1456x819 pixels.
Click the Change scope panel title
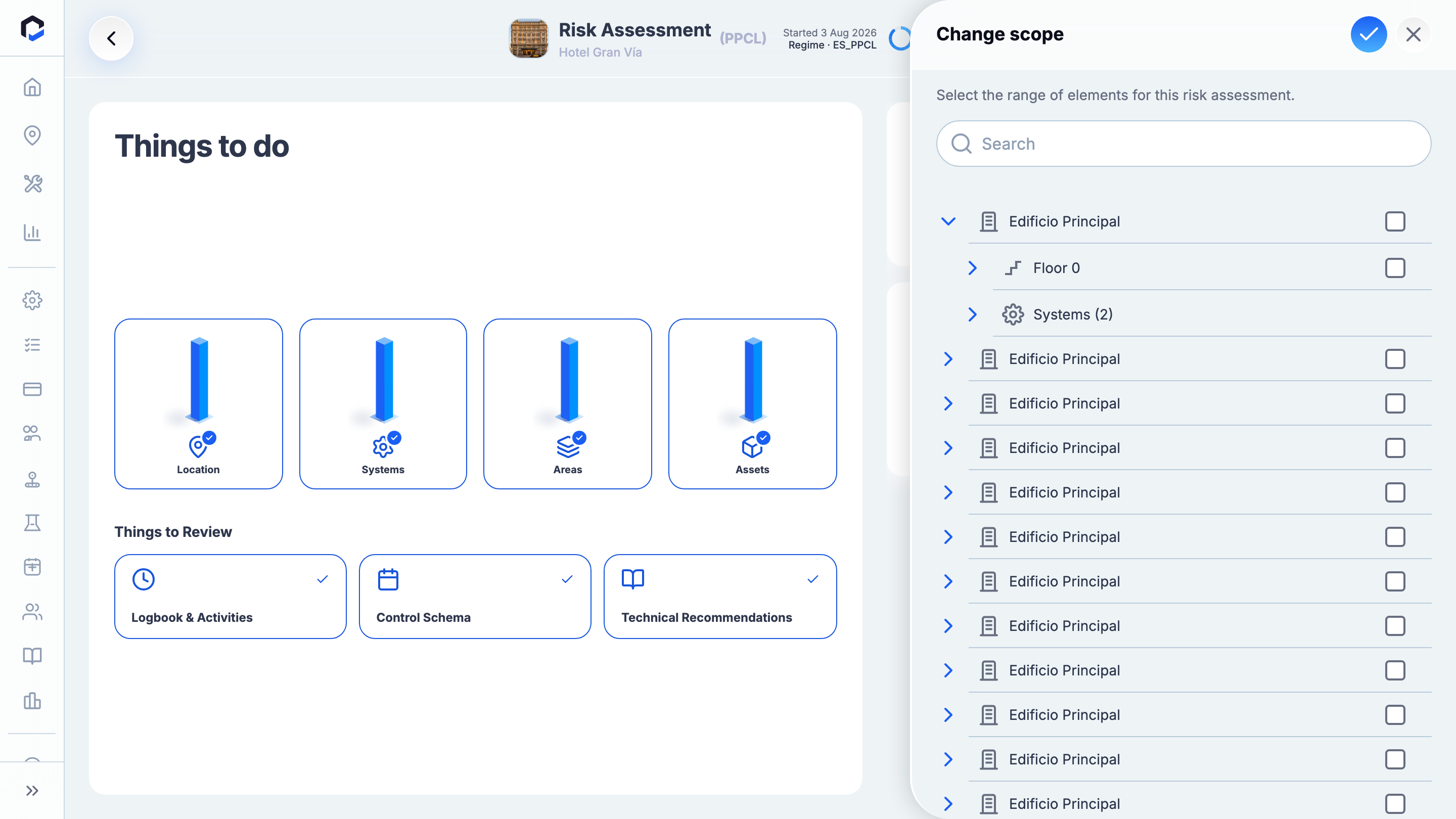click(x=1000, y=34)
